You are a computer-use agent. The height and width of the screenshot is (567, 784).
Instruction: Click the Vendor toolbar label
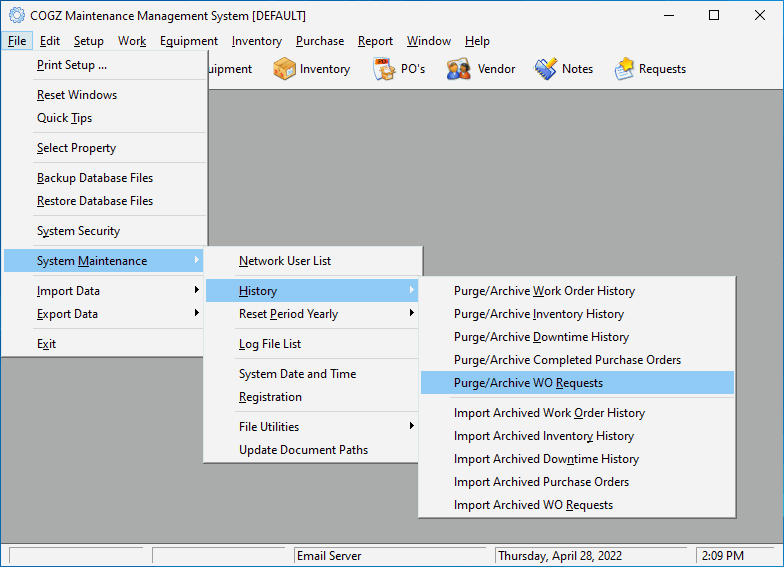point(496,69)
